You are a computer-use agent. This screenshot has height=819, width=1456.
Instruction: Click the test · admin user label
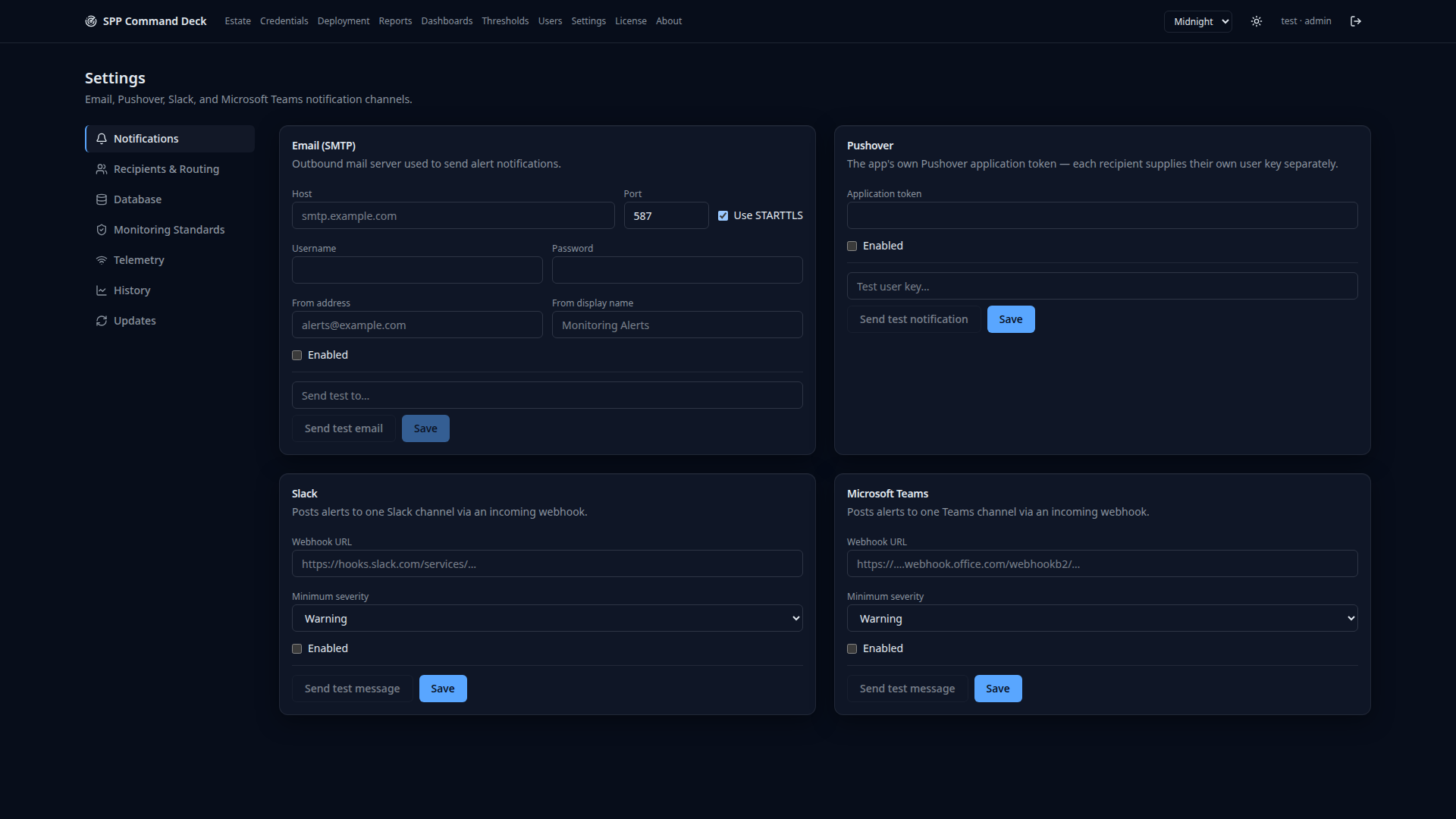1306,21
